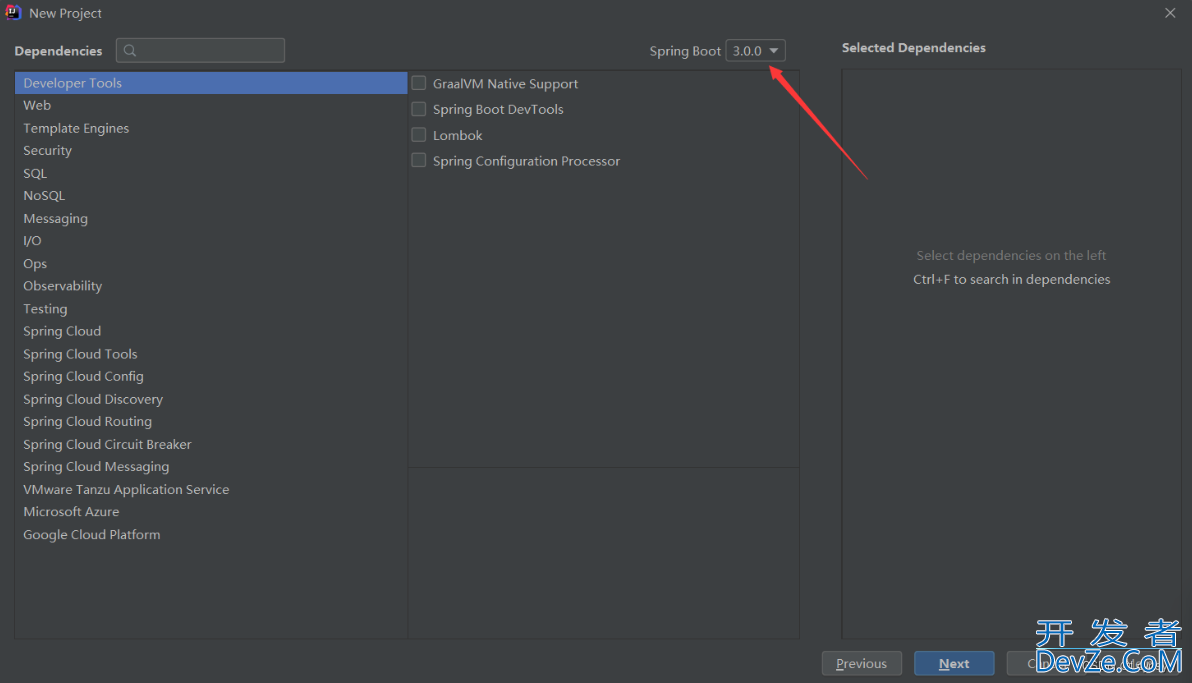The height and width of the screenshot is (683, 1192).
Task: Click the IntelliJ IDEA logo icon in title bar
Action: click(x=13, y=12)
